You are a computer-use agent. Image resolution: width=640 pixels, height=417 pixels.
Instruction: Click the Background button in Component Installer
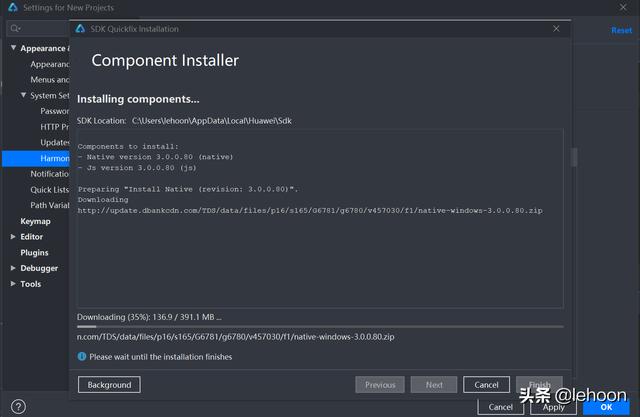point(109,385)
